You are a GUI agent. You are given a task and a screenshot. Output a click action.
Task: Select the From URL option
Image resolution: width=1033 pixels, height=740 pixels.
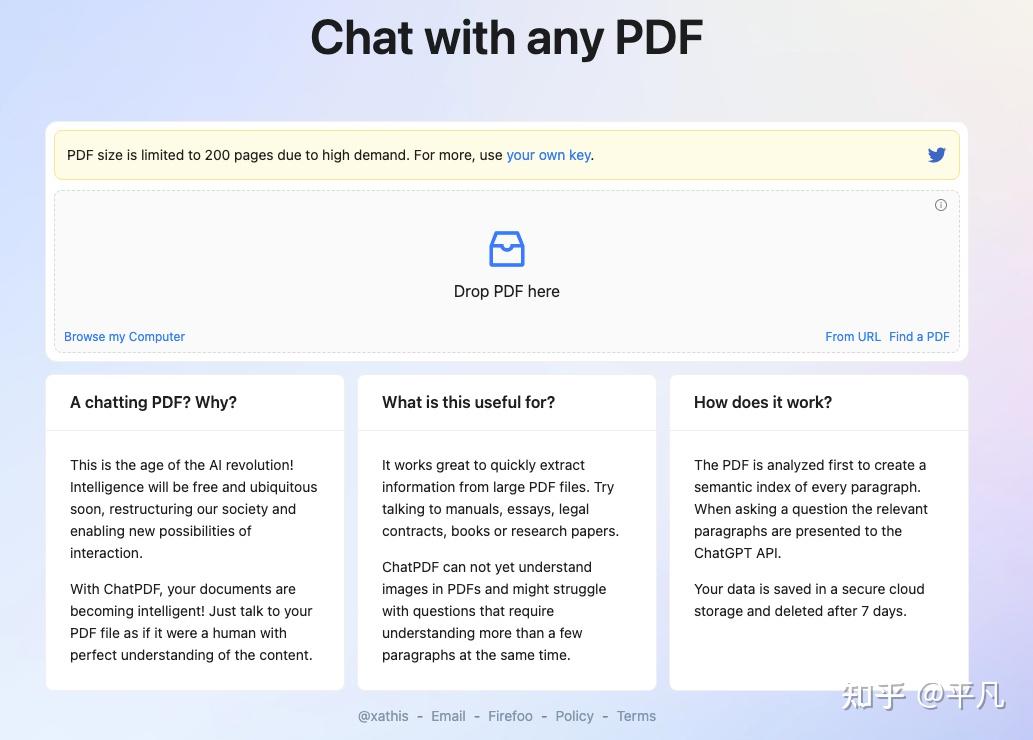click(x=852, y=337)
